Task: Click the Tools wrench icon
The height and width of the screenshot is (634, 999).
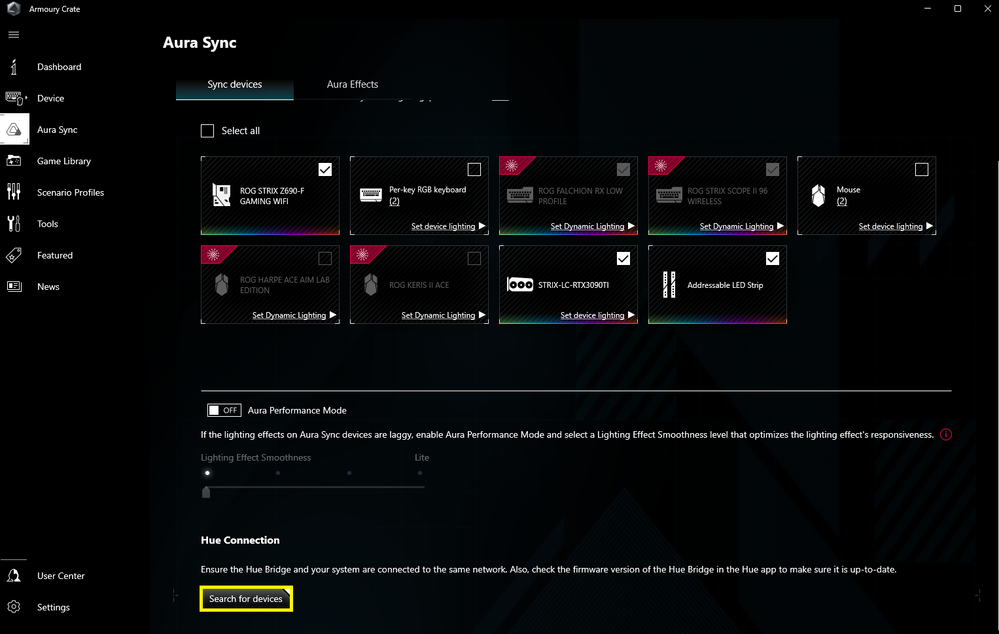Action: click(x=13, y=224)
